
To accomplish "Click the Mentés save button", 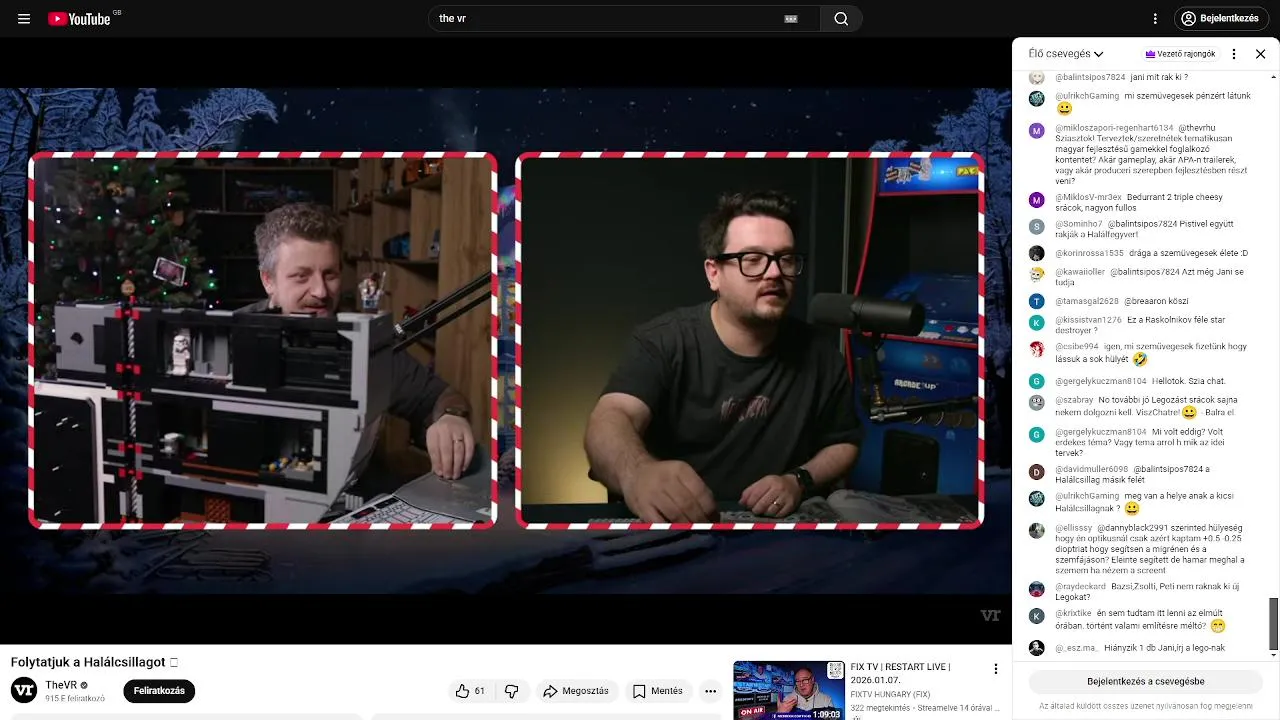I will [657, 691].
